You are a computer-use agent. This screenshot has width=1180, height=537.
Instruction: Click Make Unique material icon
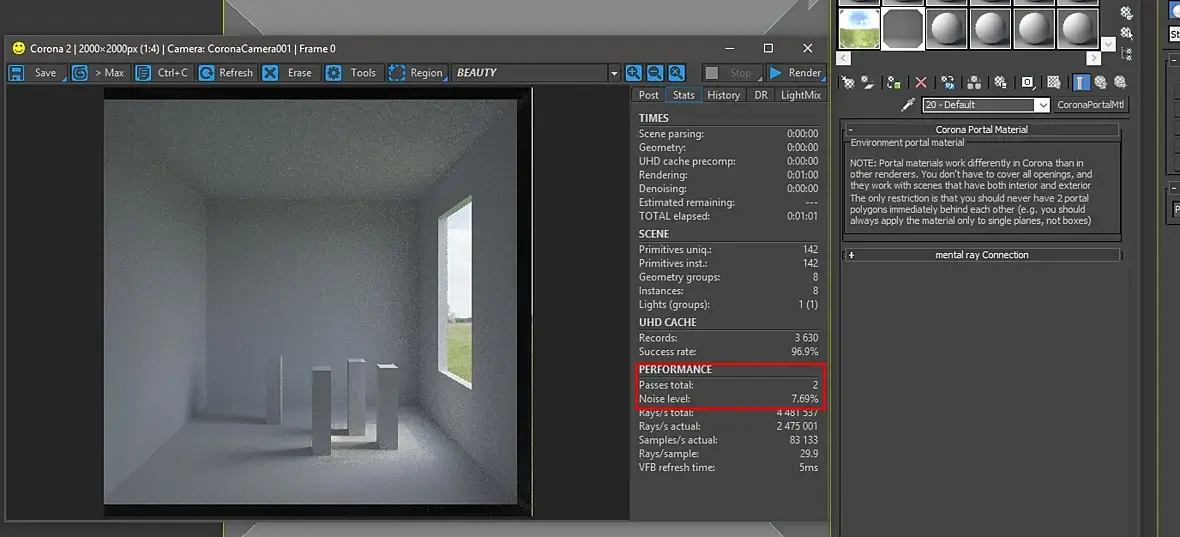point(974,83)
